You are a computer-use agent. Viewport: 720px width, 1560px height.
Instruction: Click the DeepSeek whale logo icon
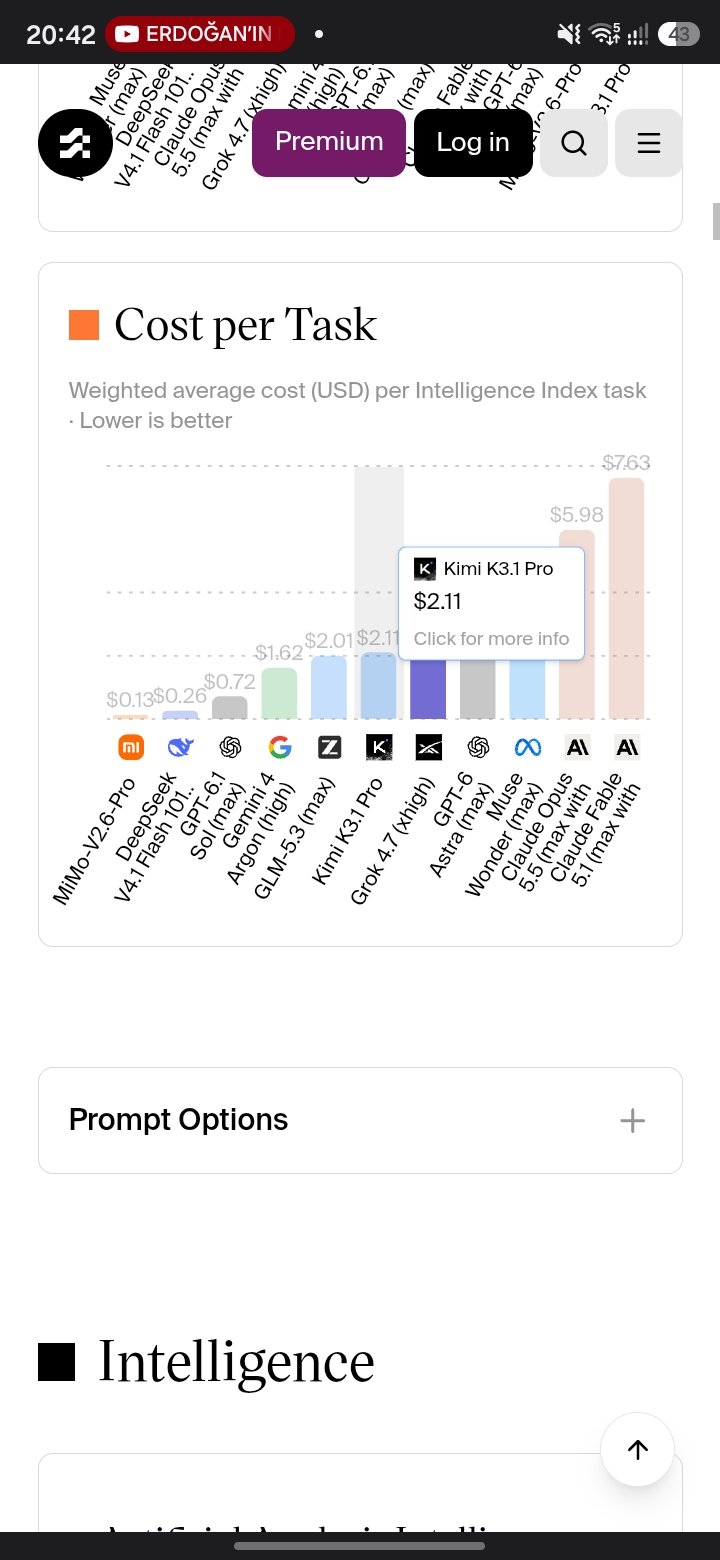coord(180,747)
